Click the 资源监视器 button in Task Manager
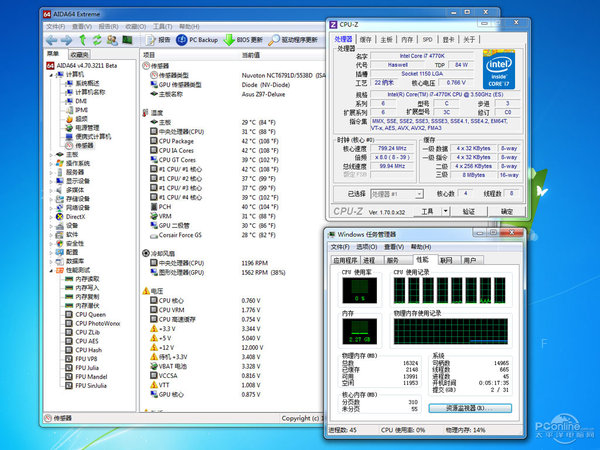The width and height of the screenshot is (600, 450). pos(469,408)
